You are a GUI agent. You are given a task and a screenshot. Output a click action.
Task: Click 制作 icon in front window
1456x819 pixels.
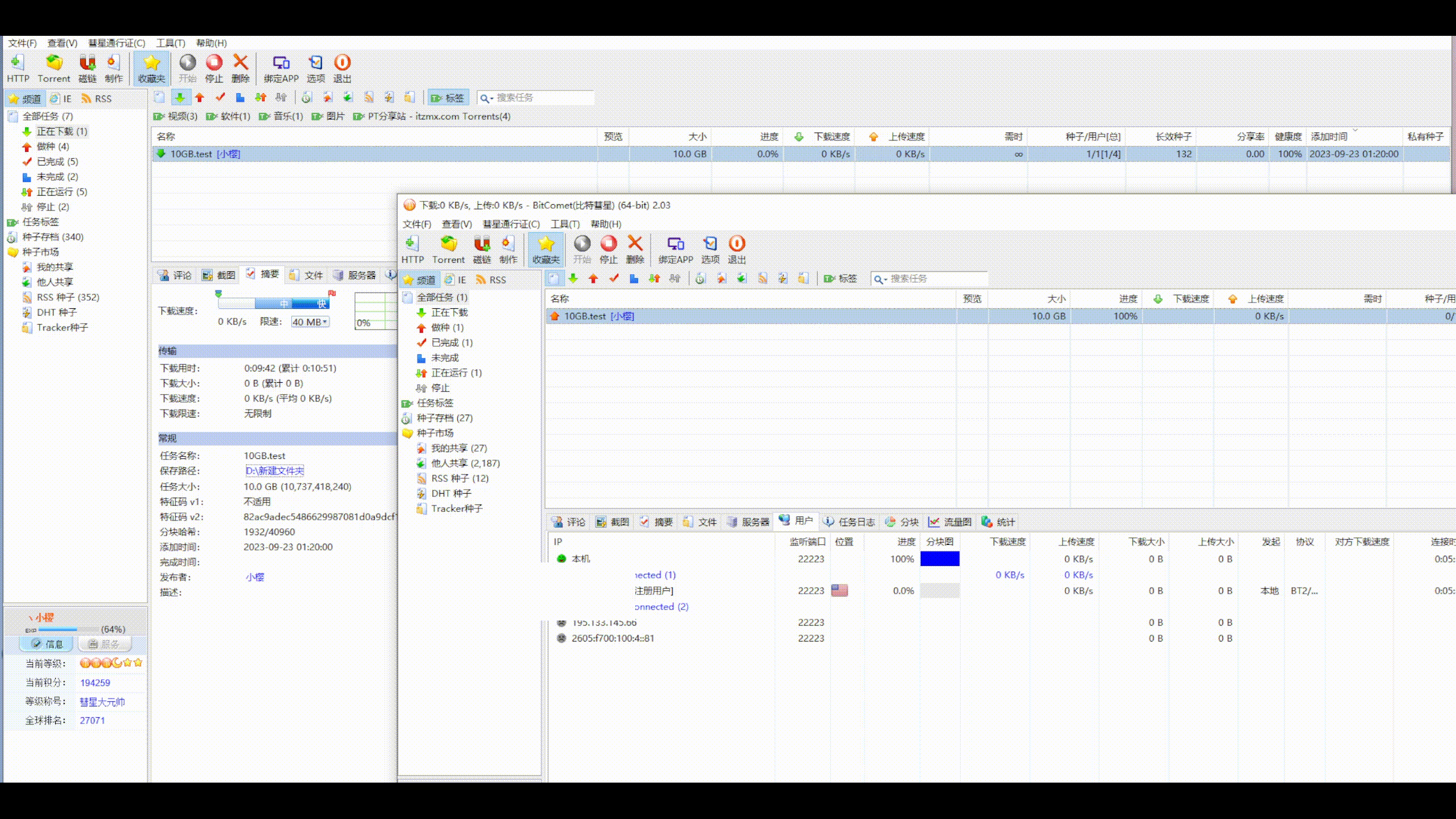point(508,249)
